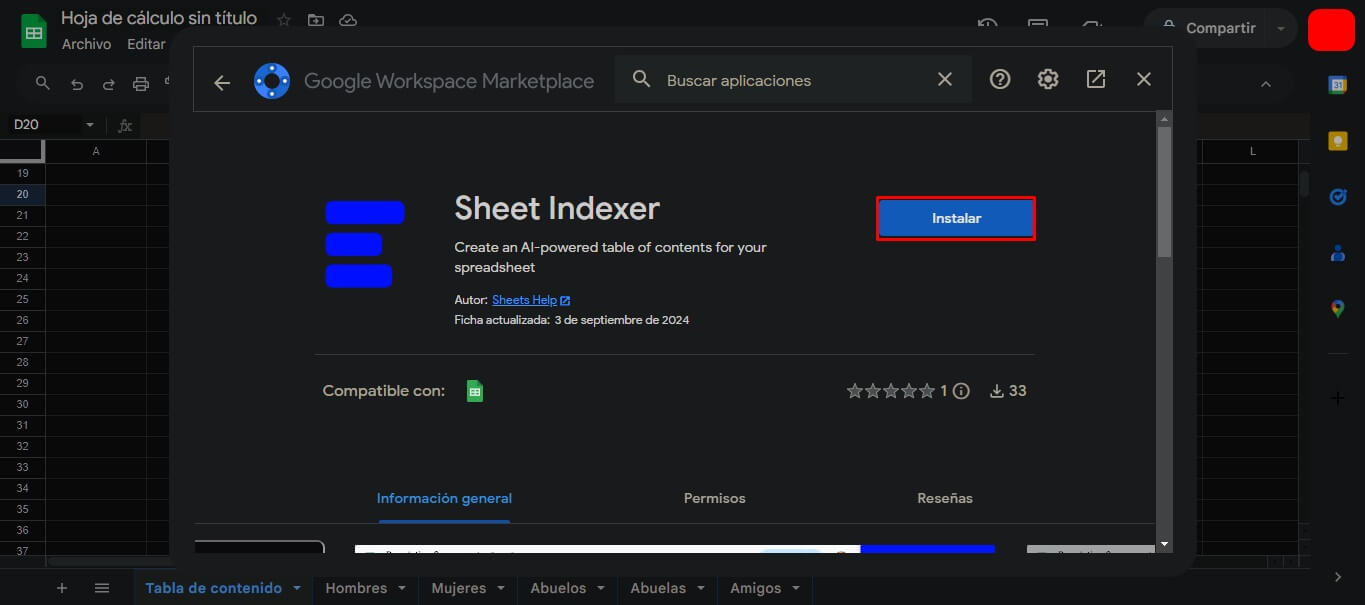
Task: Select column A header
Action: 96,151
